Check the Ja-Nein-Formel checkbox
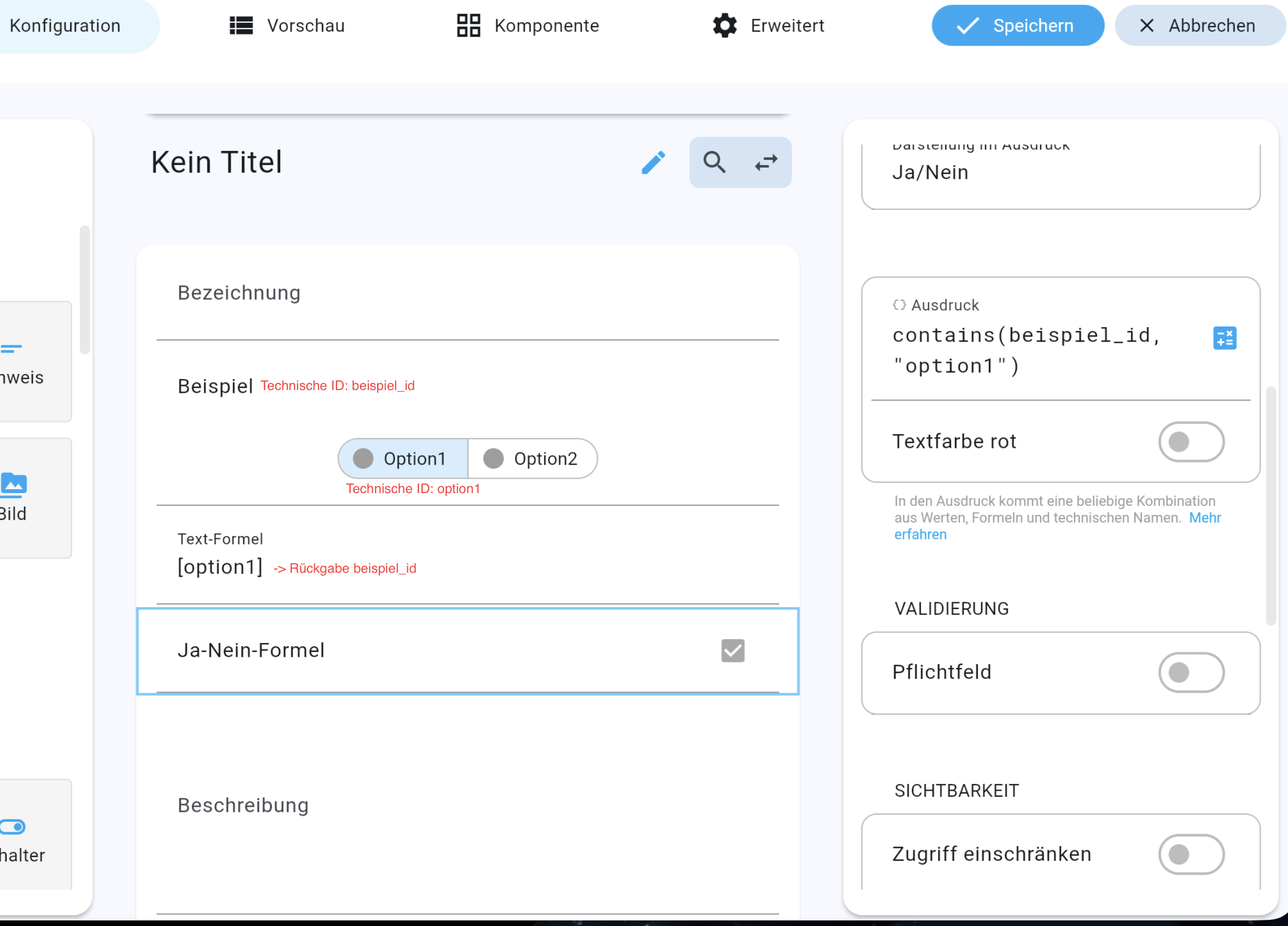 click(733, 650)
